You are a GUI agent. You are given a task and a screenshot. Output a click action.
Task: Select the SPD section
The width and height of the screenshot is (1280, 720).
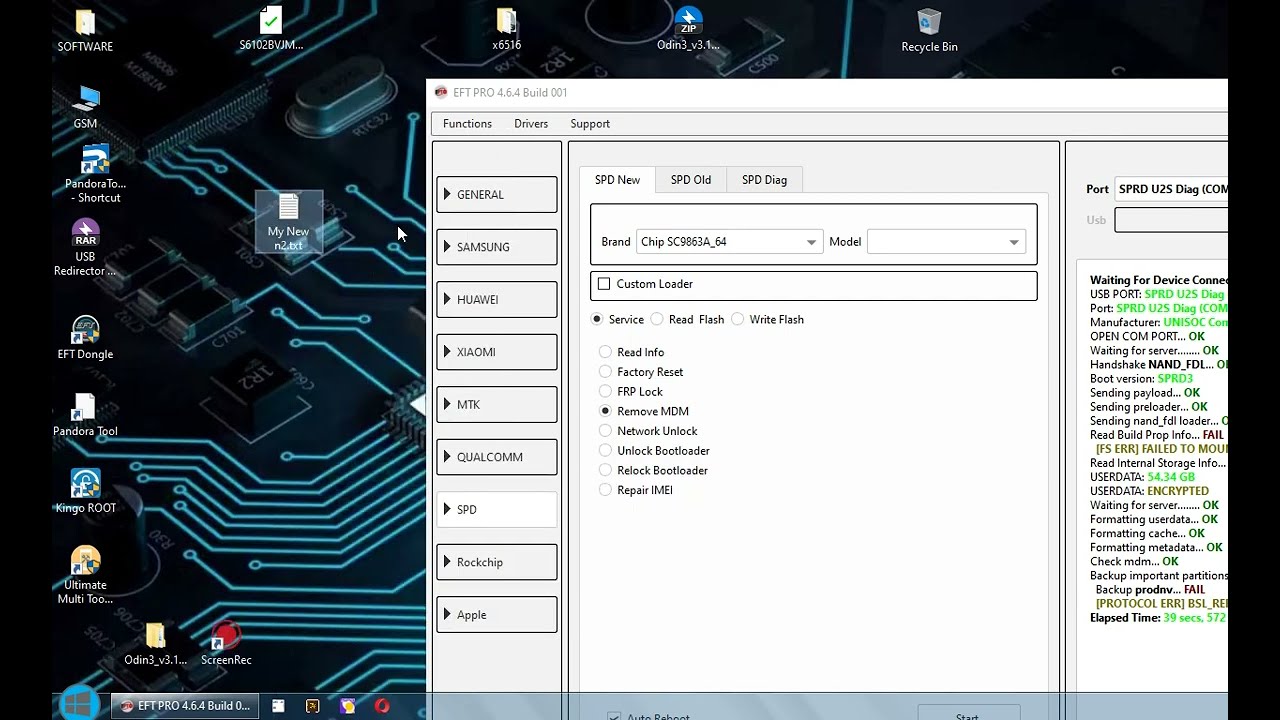497,509
